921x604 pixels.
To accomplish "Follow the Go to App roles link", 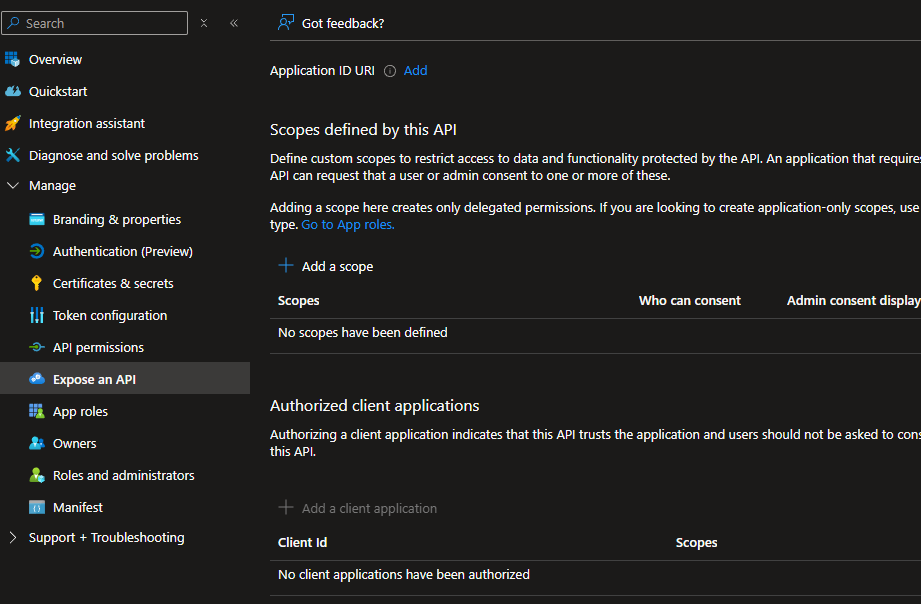I will (x=348, y=224).
